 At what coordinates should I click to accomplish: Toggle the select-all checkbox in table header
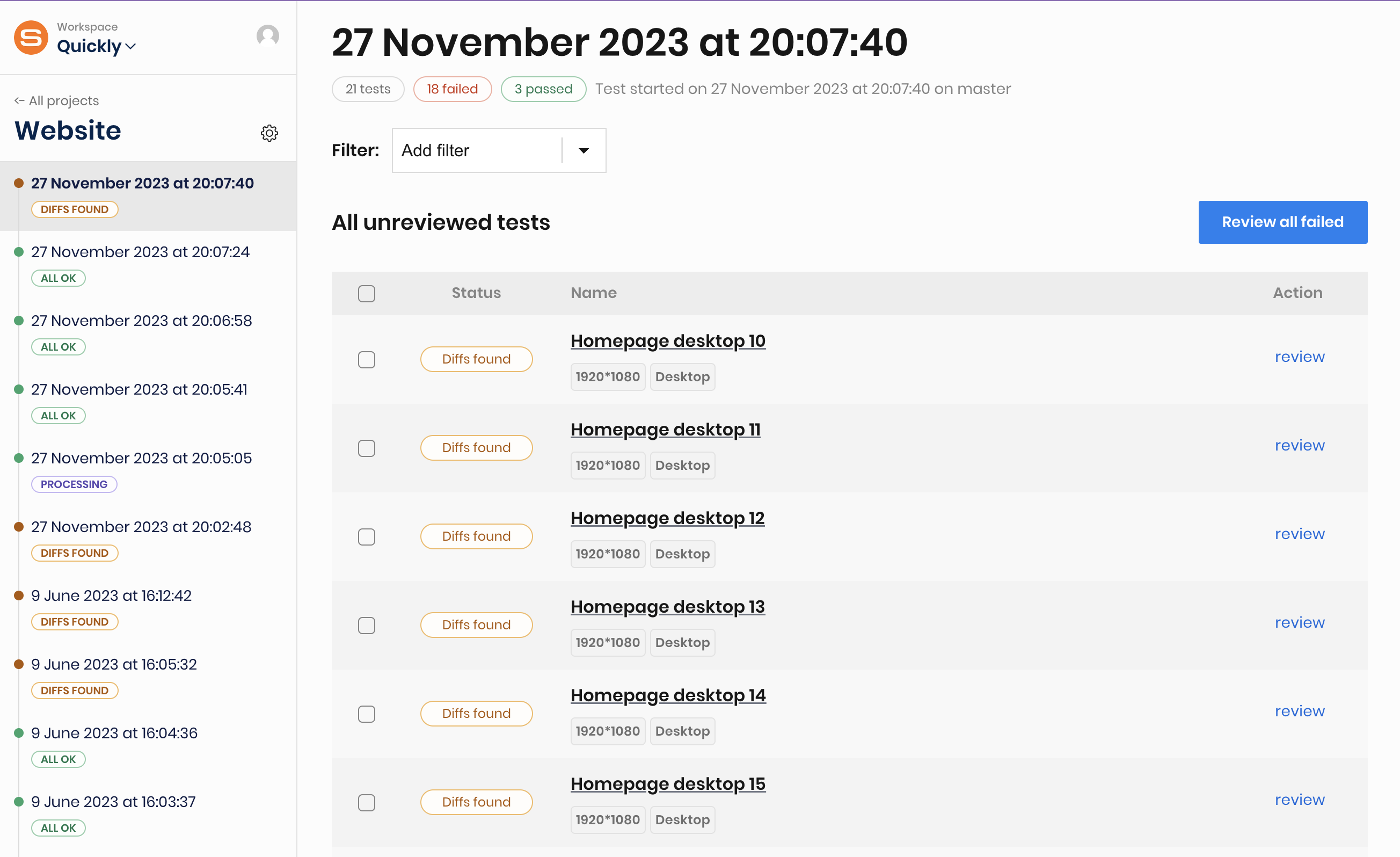click(x=367, y=293)
